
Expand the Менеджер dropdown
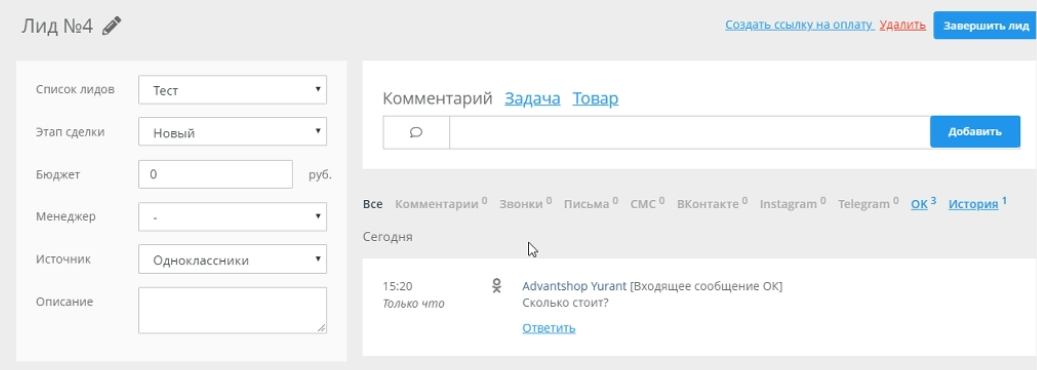[232, 216]
